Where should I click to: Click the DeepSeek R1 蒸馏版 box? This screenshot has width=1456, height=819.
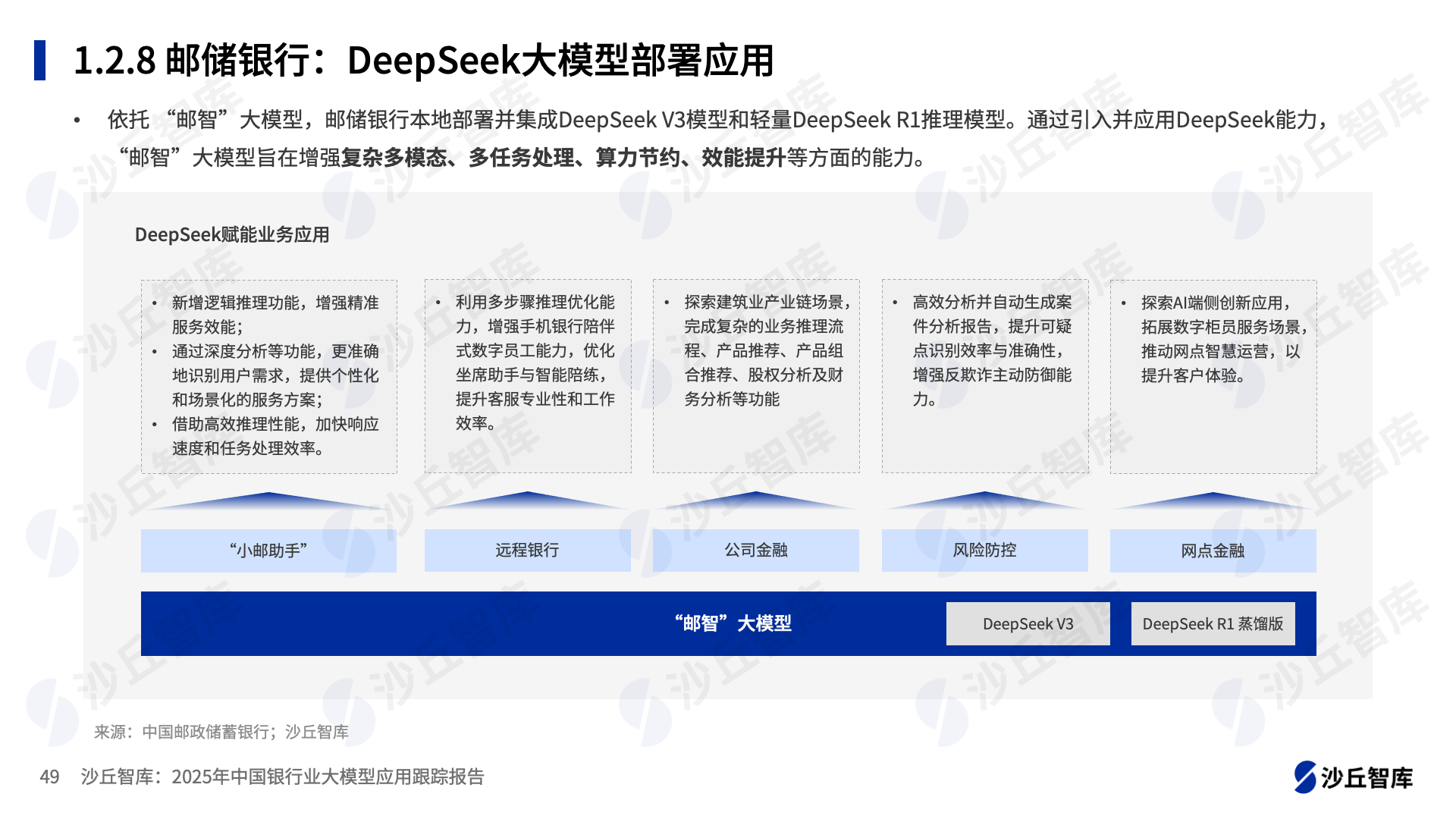(1213, 623)
